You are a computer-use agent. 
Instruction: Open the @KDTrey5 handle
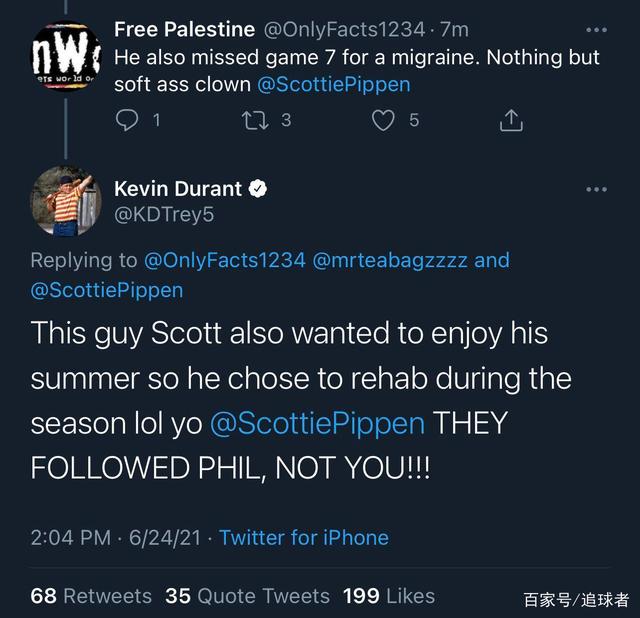point(164,214)
